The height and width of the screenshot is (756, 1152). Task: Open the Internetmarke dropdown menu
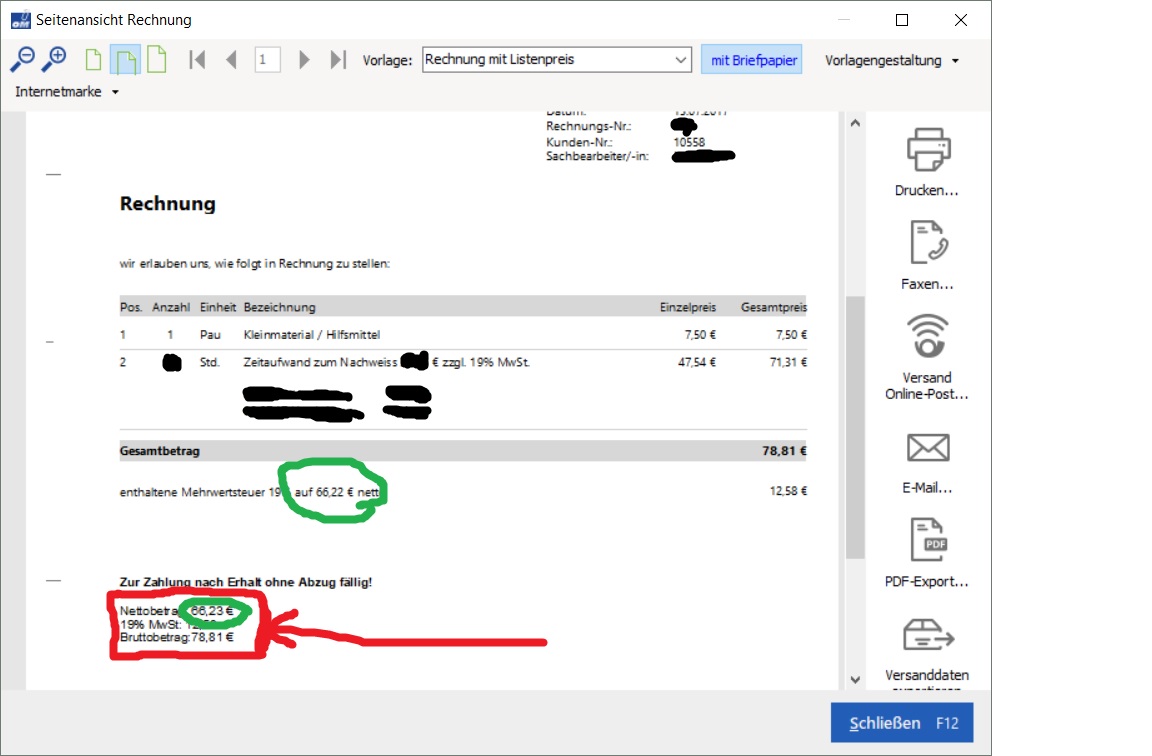(67, 92)
